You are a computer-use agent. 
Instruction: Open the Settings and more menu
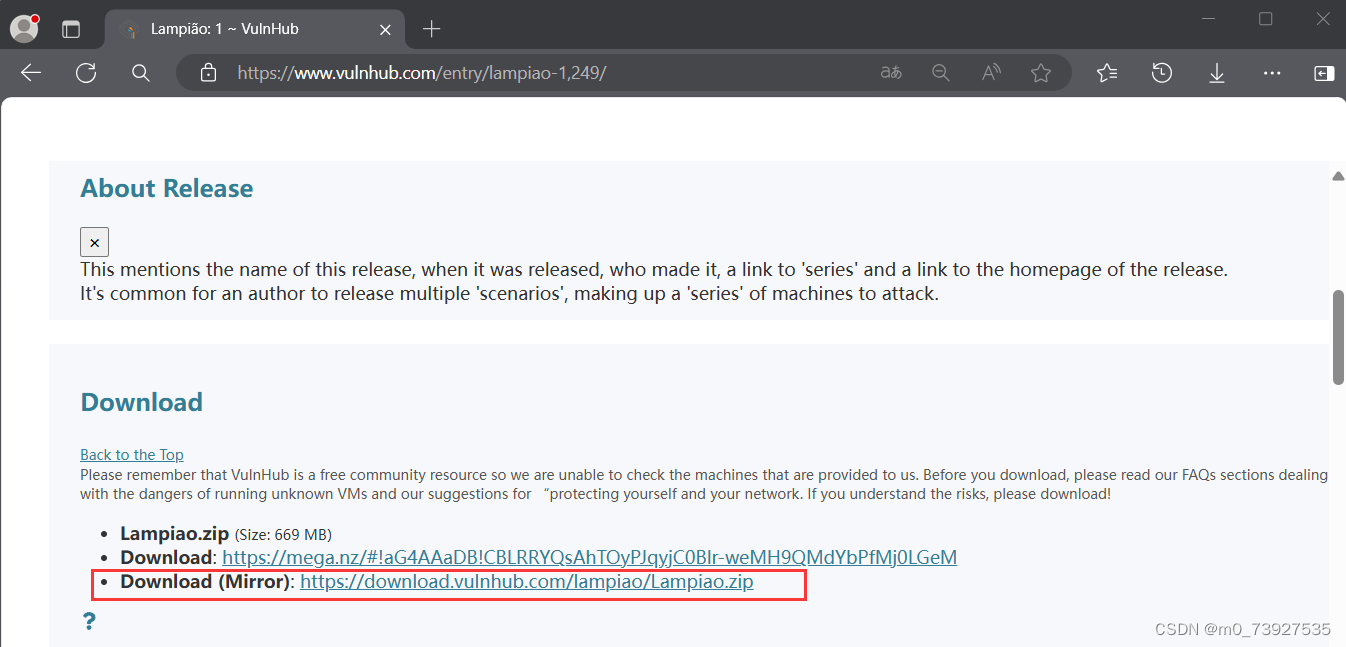(x=1271, y=72)
